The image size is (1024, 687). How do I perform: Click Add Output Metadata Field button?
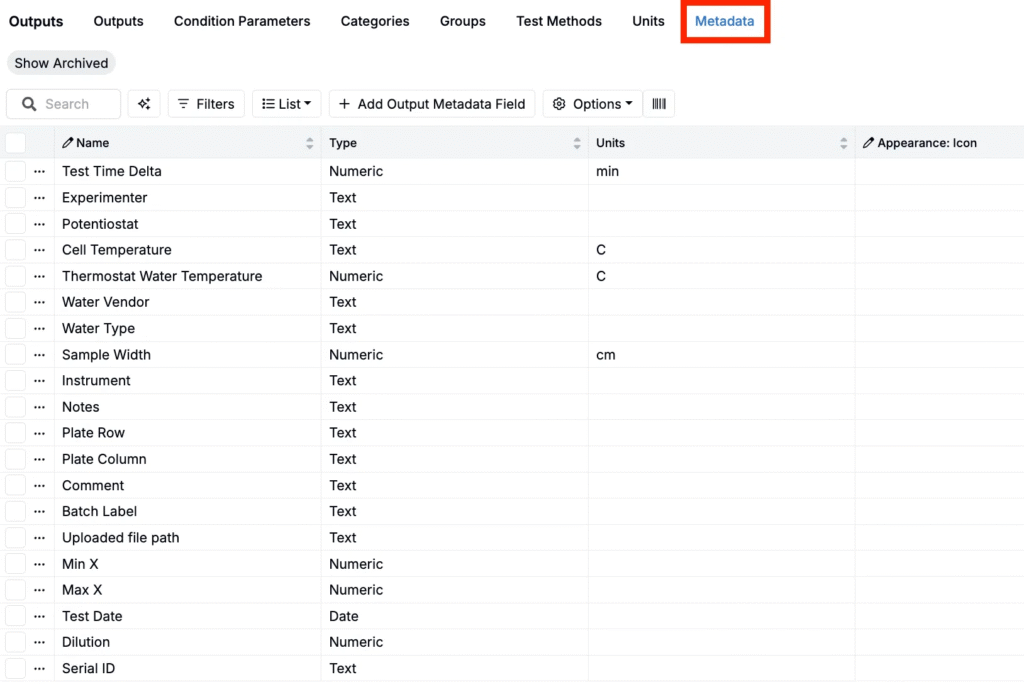432,104
